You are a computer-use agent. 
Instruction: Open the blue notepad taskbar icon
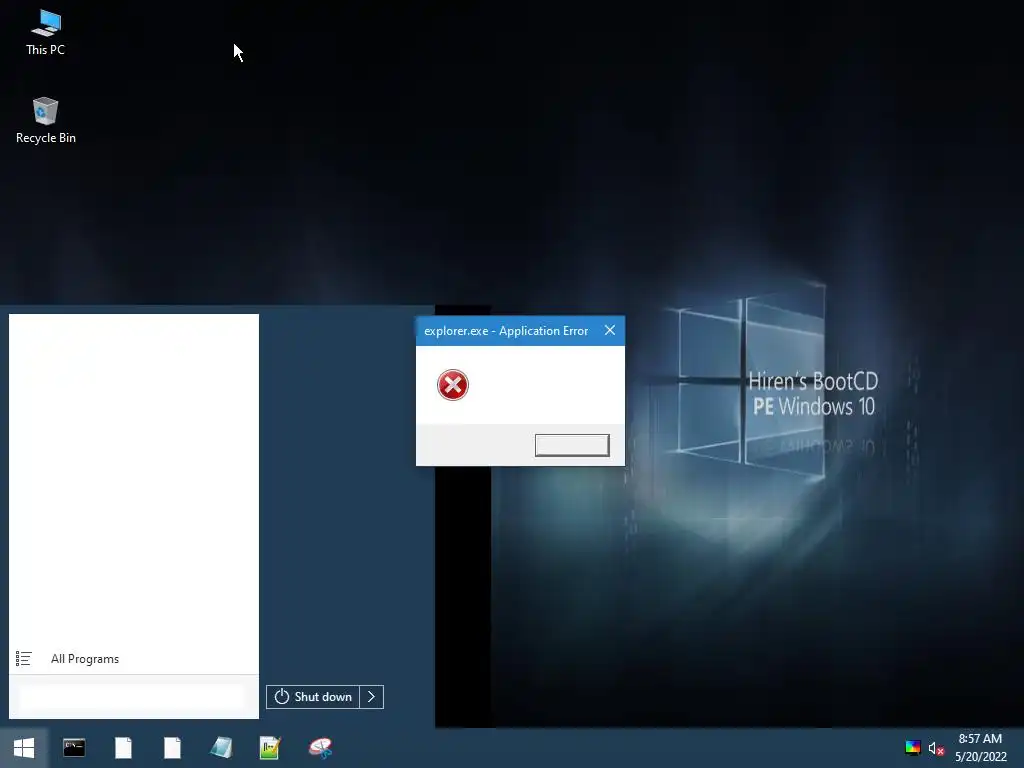point(221,748)
